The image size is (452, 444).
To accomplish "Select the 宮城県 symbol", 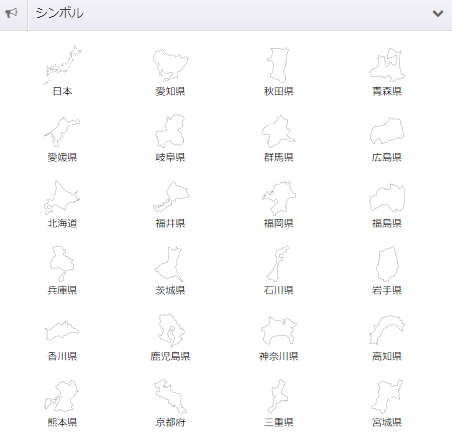I will pos(387,402).
